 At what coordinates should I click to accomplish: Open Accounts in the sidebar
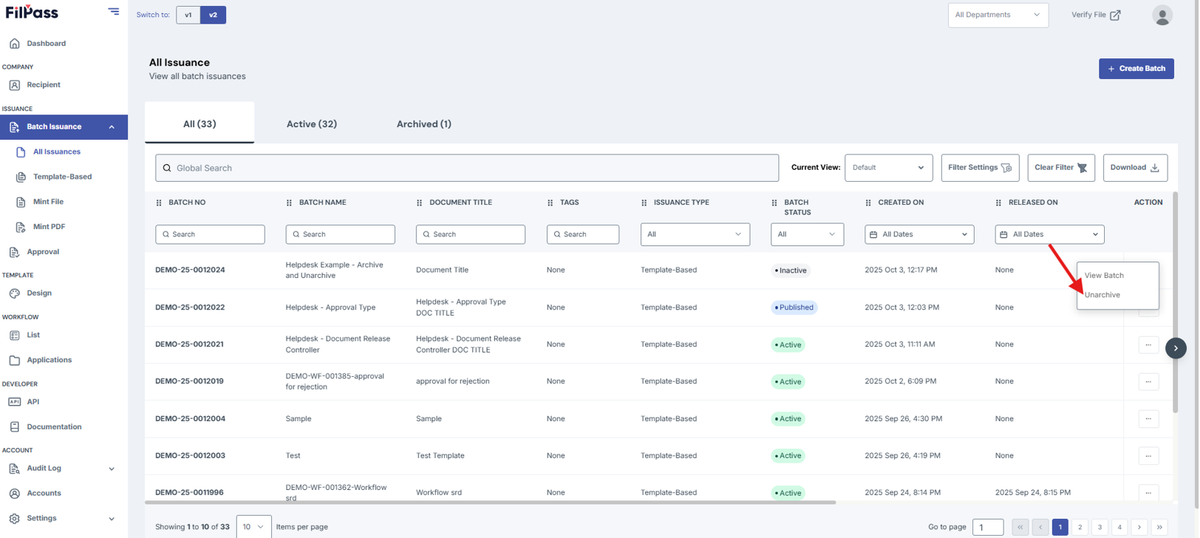44,493
